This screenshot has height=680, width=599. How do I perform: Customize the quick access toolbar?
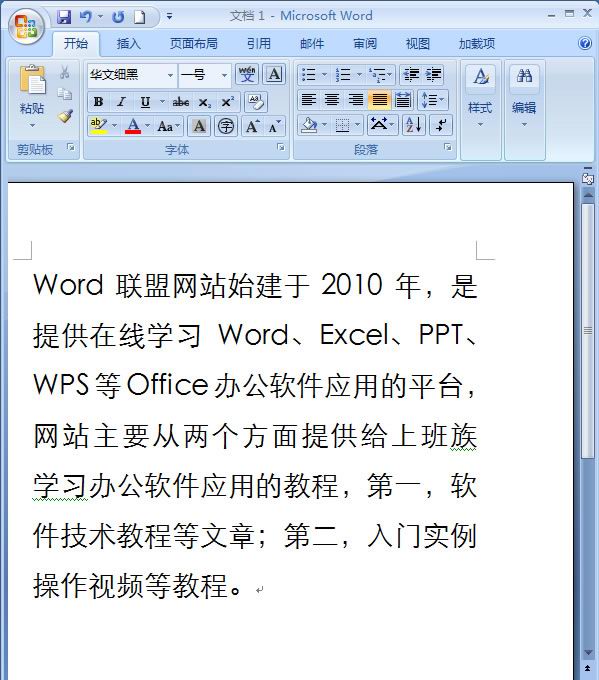click(170, 16)
